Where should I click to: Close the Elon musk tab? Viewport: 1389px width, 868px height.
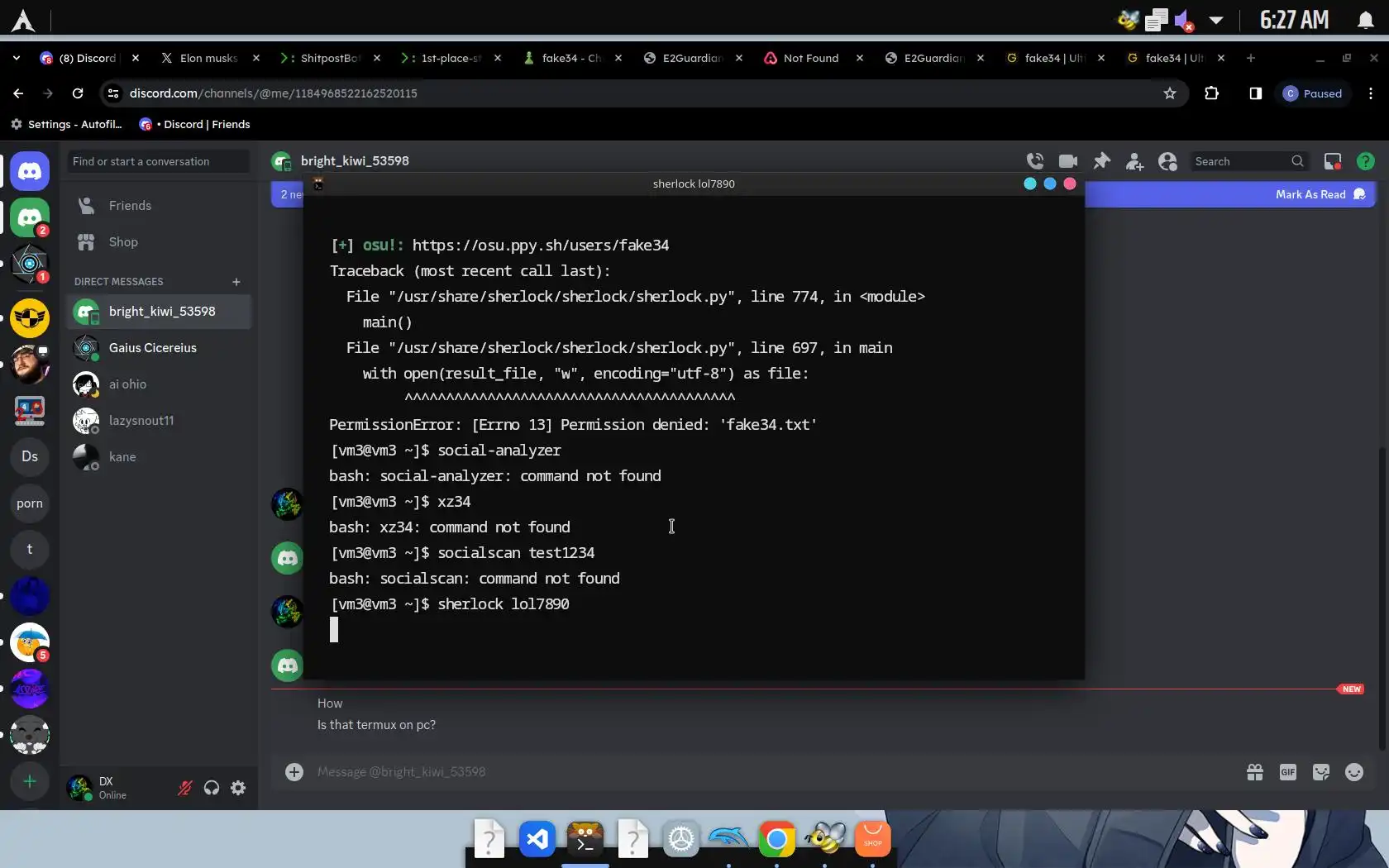tap(256, 58)
